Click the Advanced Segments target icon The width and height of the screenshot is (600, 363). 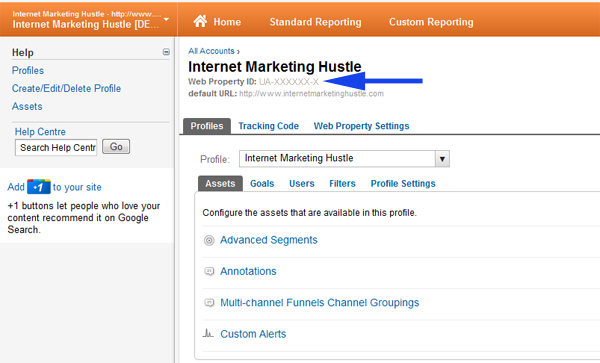(x=209, y=240)
